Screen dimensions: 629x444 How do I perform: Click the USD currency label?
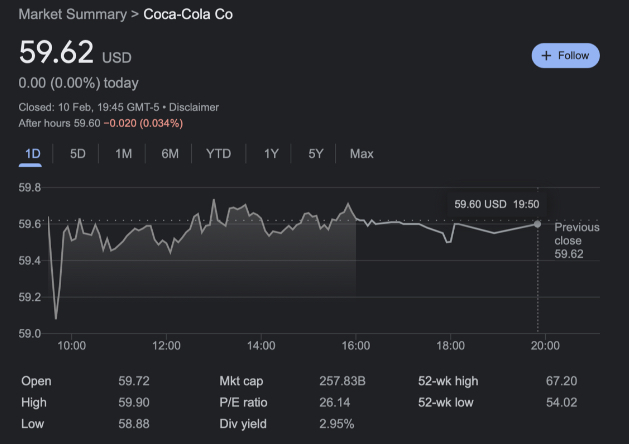coord(117,58)
